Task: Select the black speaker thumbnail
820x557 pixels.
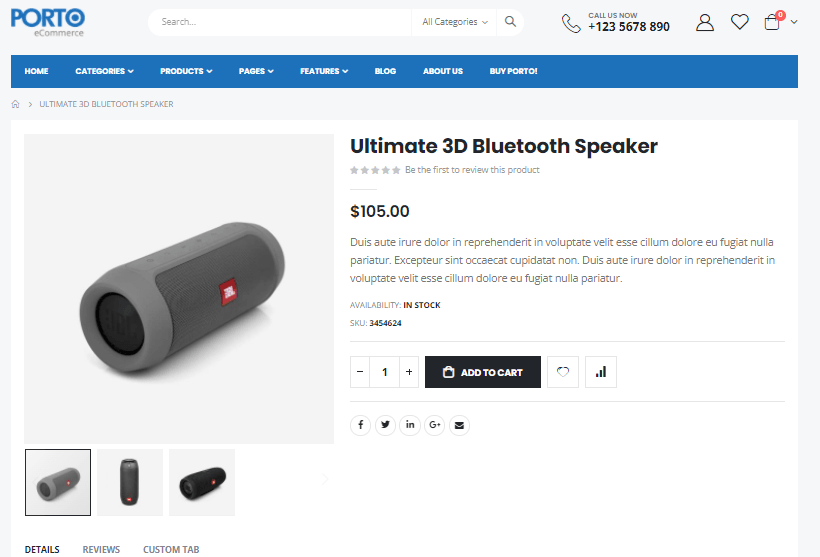Action: pyautogui.click(x=202, y=482)
